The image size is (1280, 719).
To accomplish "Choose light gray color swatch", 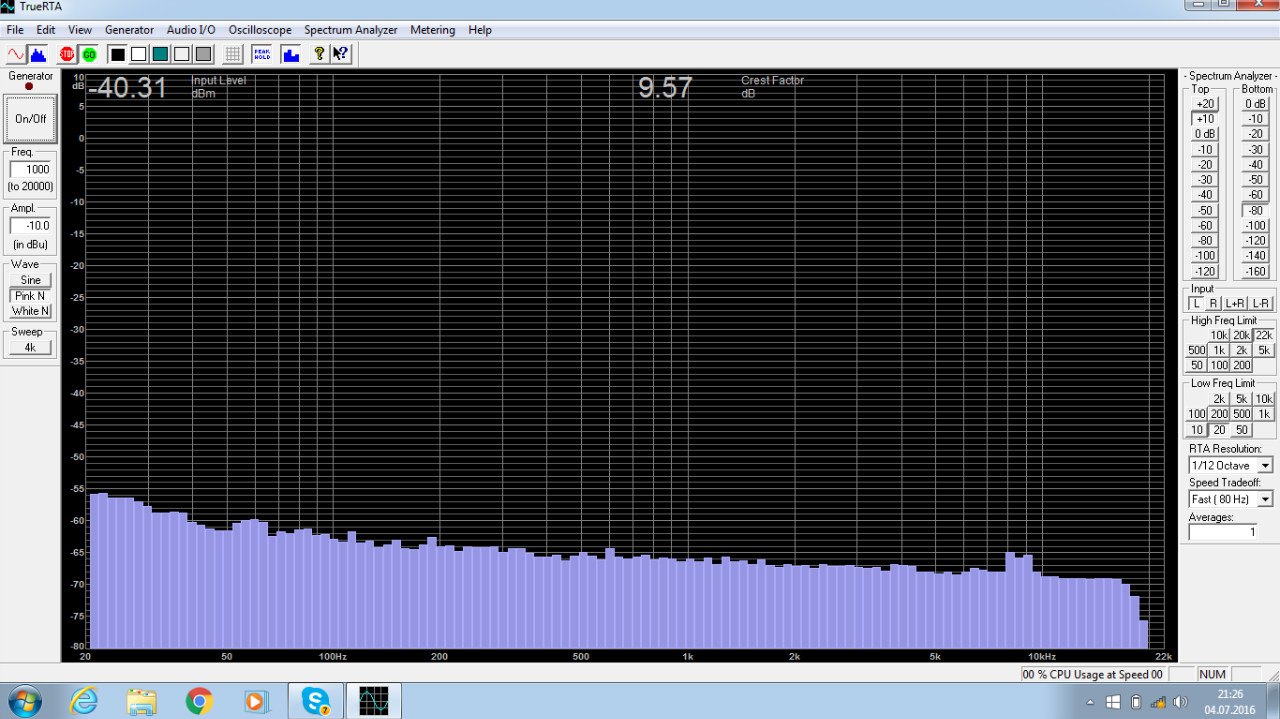I will coord(182,54).
